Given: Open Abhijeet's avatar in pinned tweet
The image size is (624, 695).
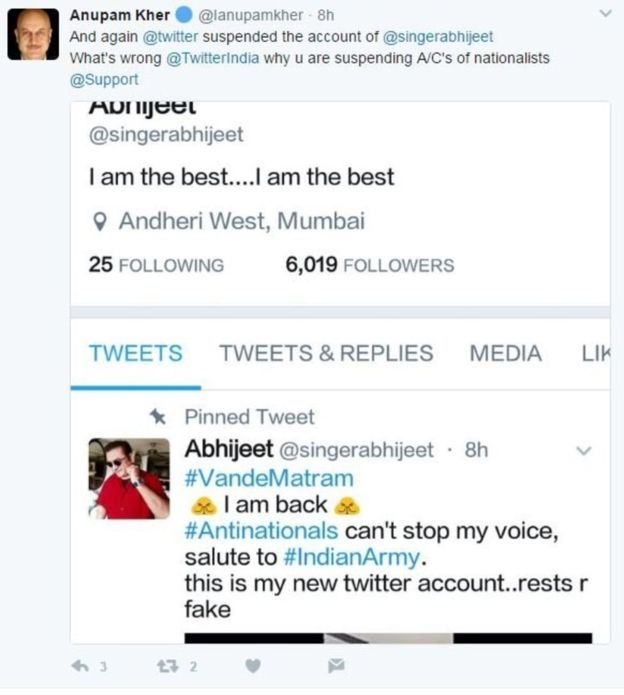Looking at the screenshot, I should click(129, 478).
